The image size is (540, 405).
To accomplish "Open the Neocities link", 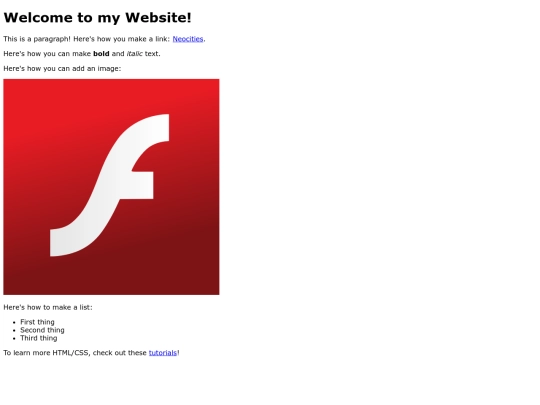I will pos(188,39).
